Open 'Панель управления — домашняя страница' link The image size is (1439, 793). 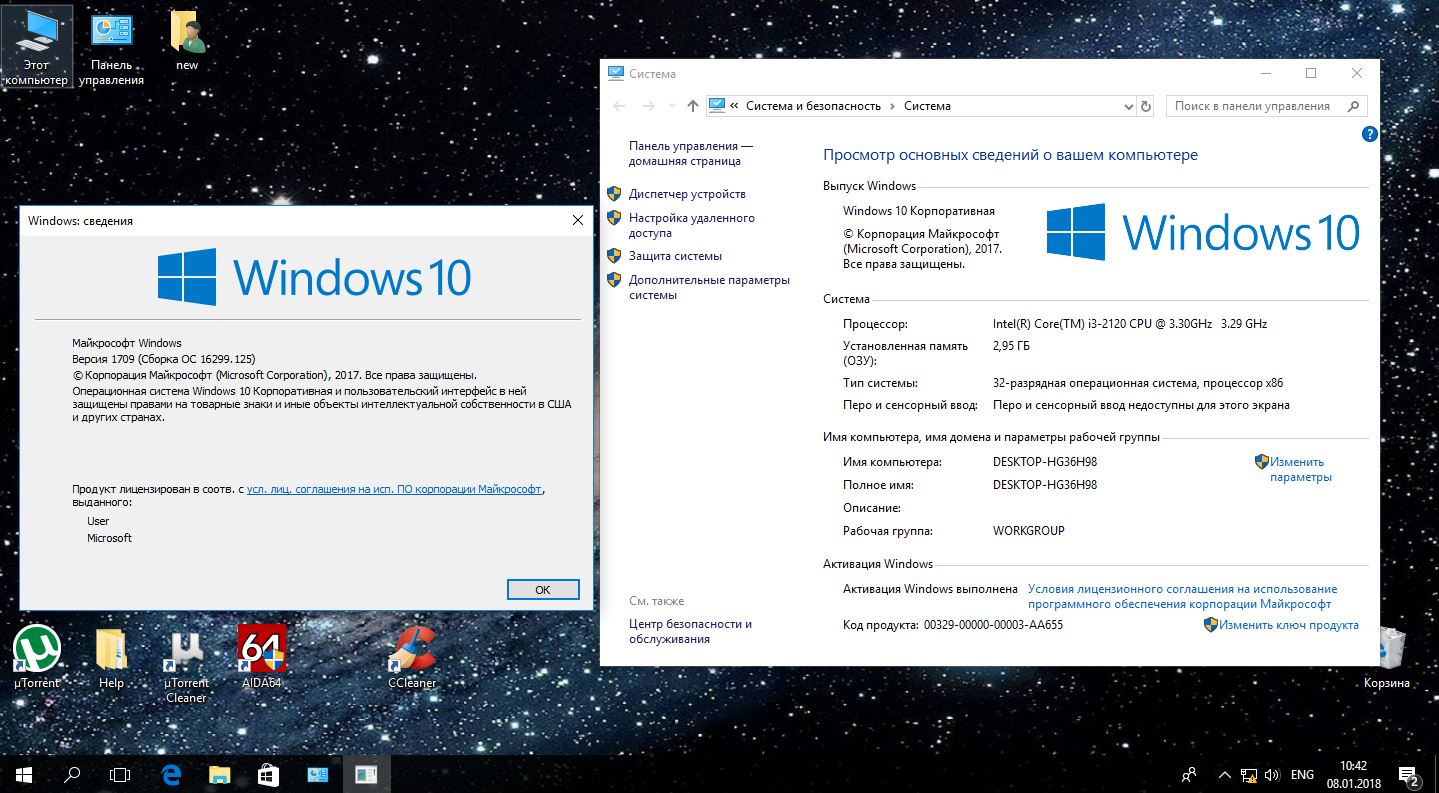[x=691, y=153]
